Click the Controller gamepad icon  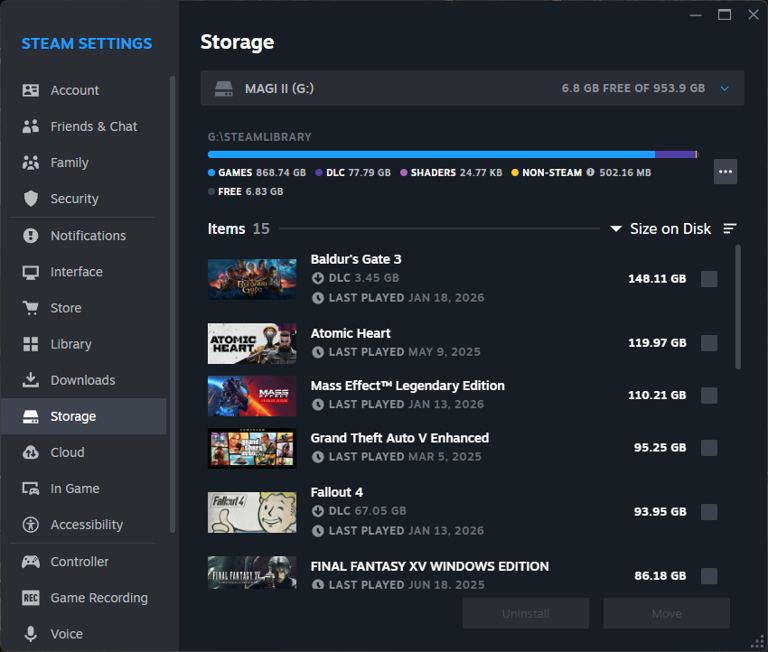click(x=30, y=561)
